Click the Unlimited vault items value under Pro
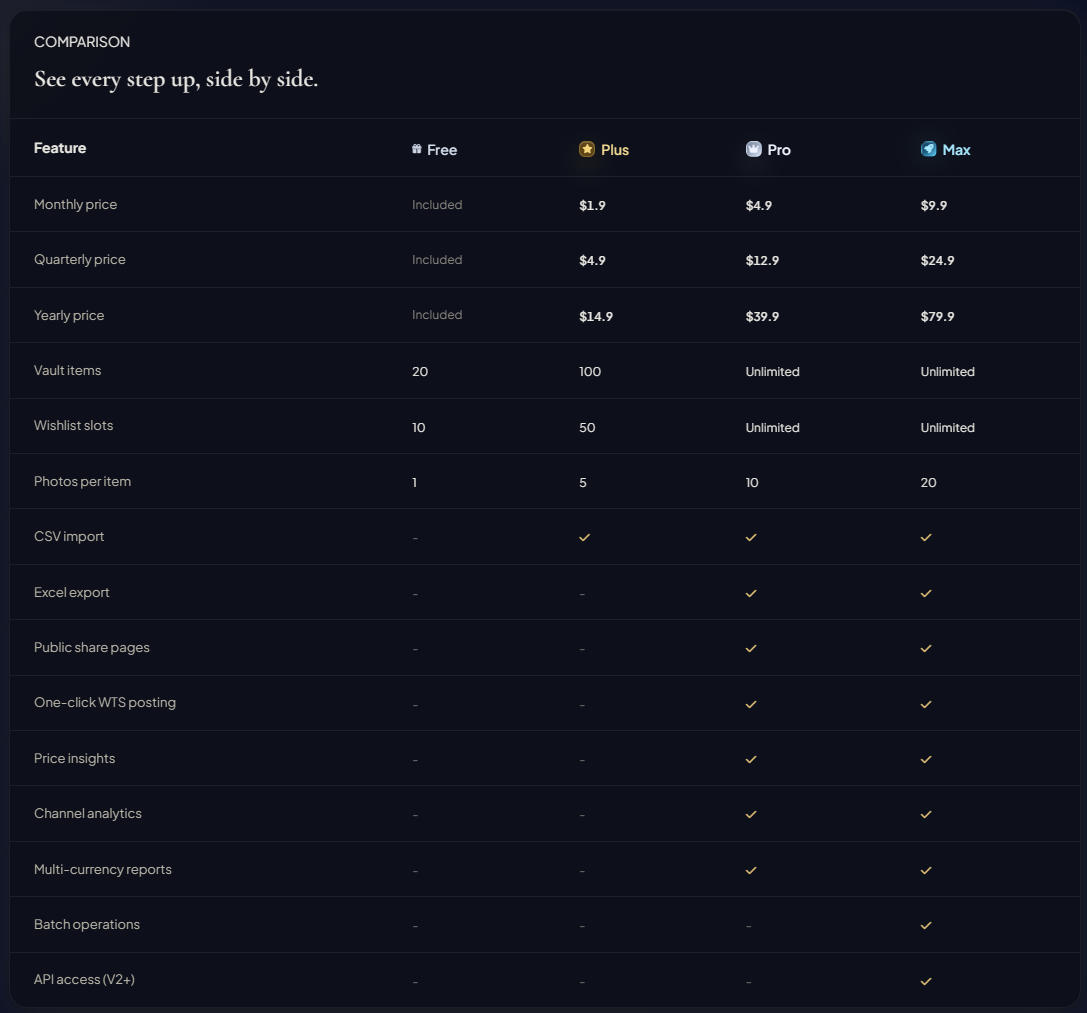The image size is (1087, 1013). pos(772,371)
